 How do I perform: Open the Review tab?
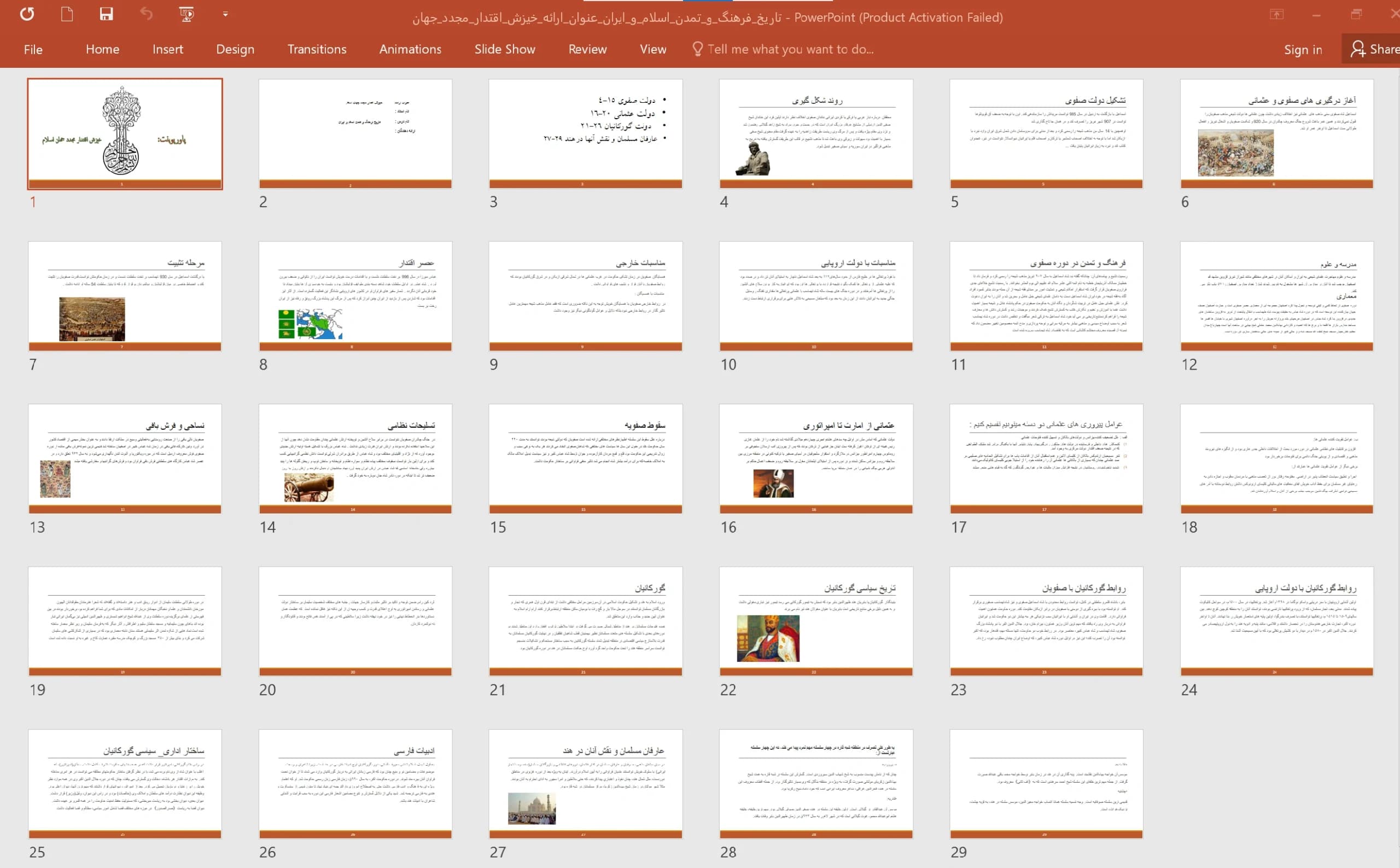[588, 49]
